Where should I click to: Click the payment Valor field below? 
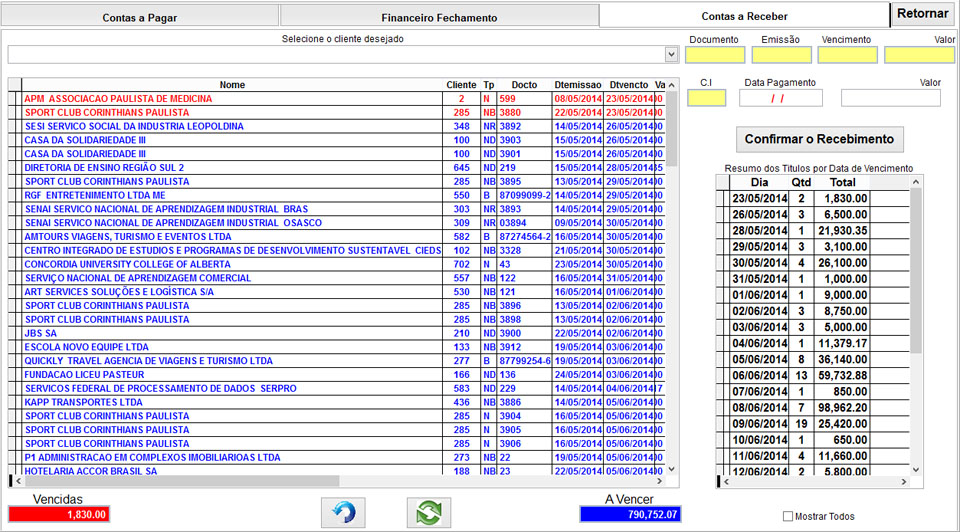[890, 98]
